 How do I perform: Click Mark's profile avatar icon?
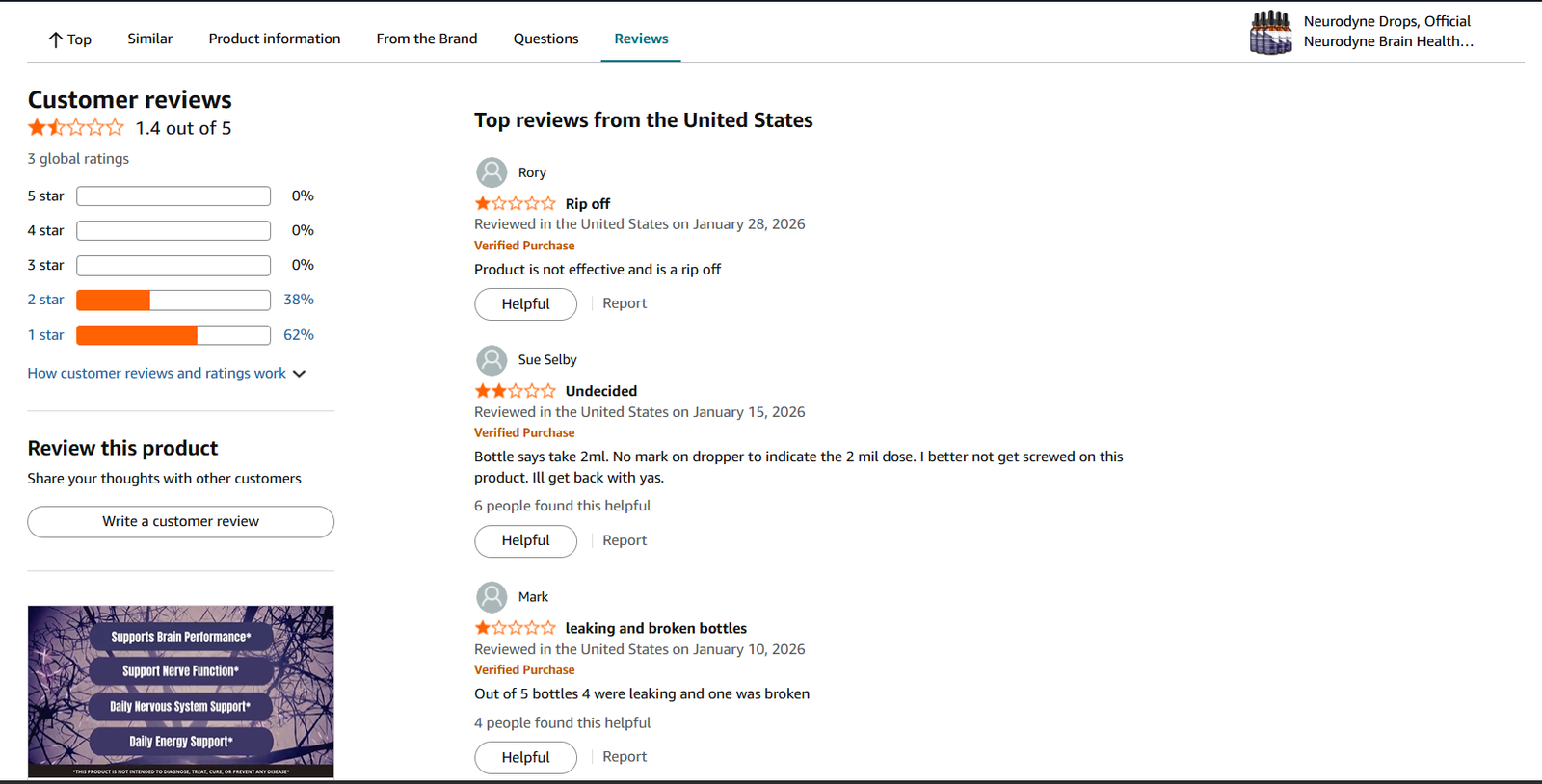click(x=492, y=597)
